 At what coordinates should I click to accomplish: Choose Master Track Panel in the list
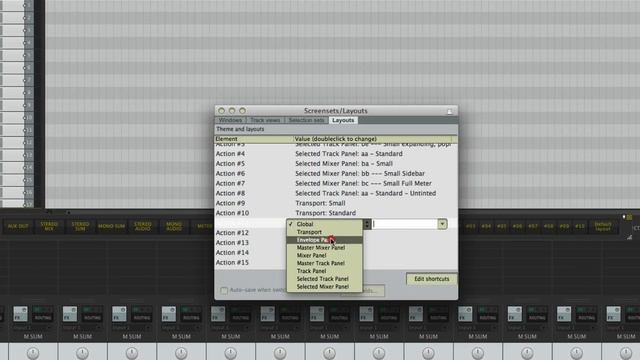(x=324, y=263)
